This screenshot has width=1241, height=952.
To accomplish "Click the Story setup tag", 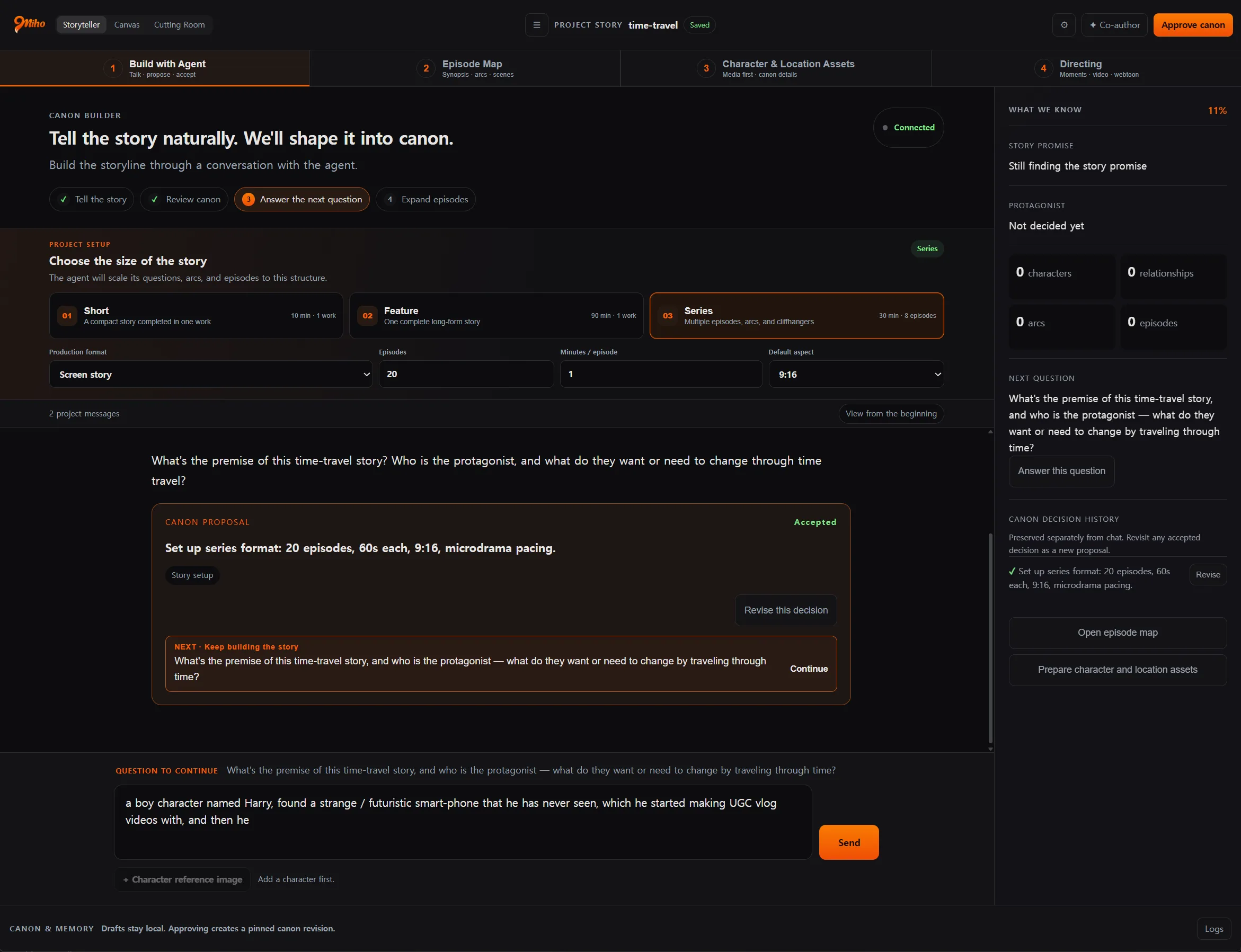I will coord(192,575).
